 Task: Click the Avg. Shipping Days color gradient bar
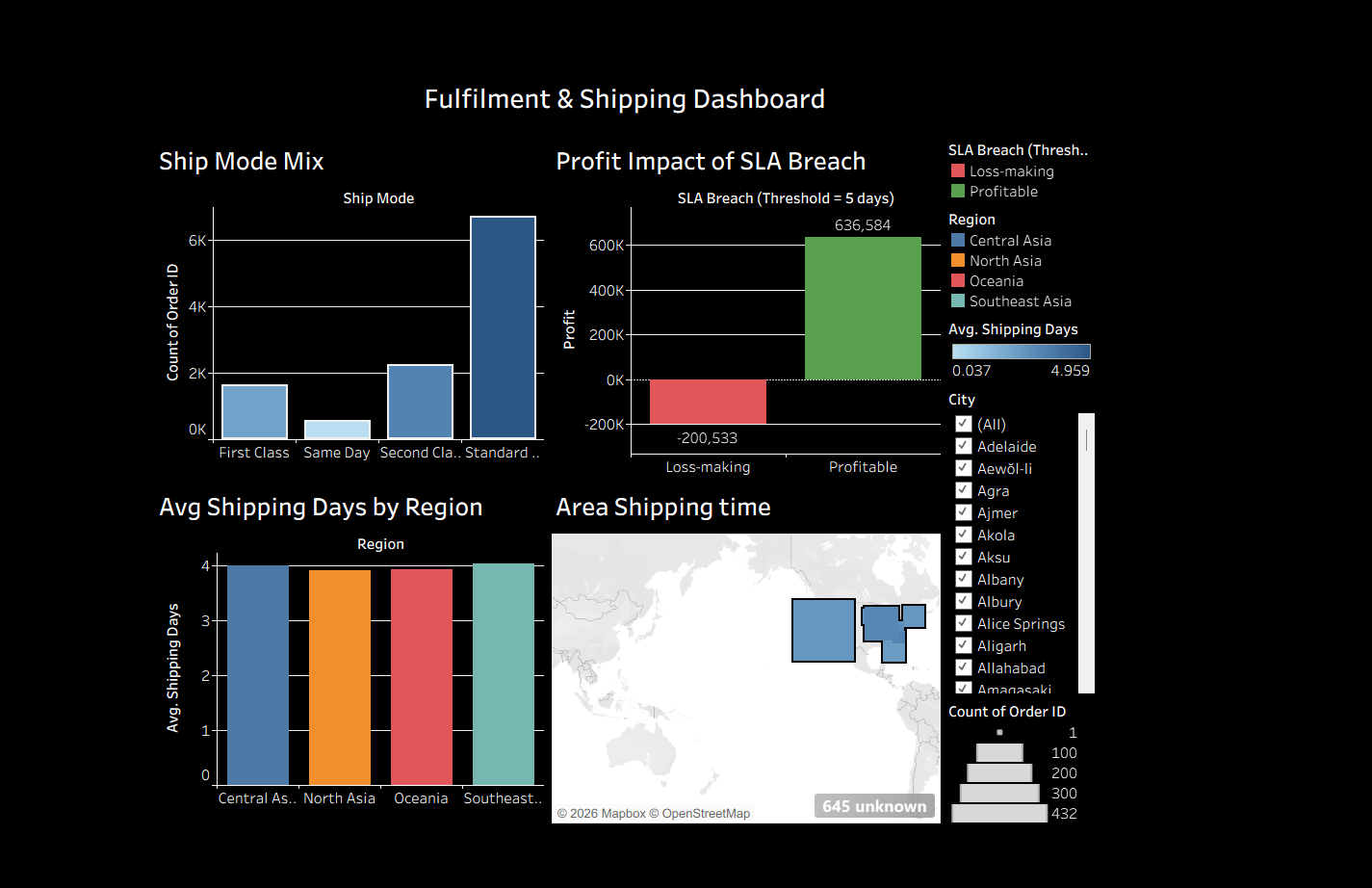(x=1022, y=352)
